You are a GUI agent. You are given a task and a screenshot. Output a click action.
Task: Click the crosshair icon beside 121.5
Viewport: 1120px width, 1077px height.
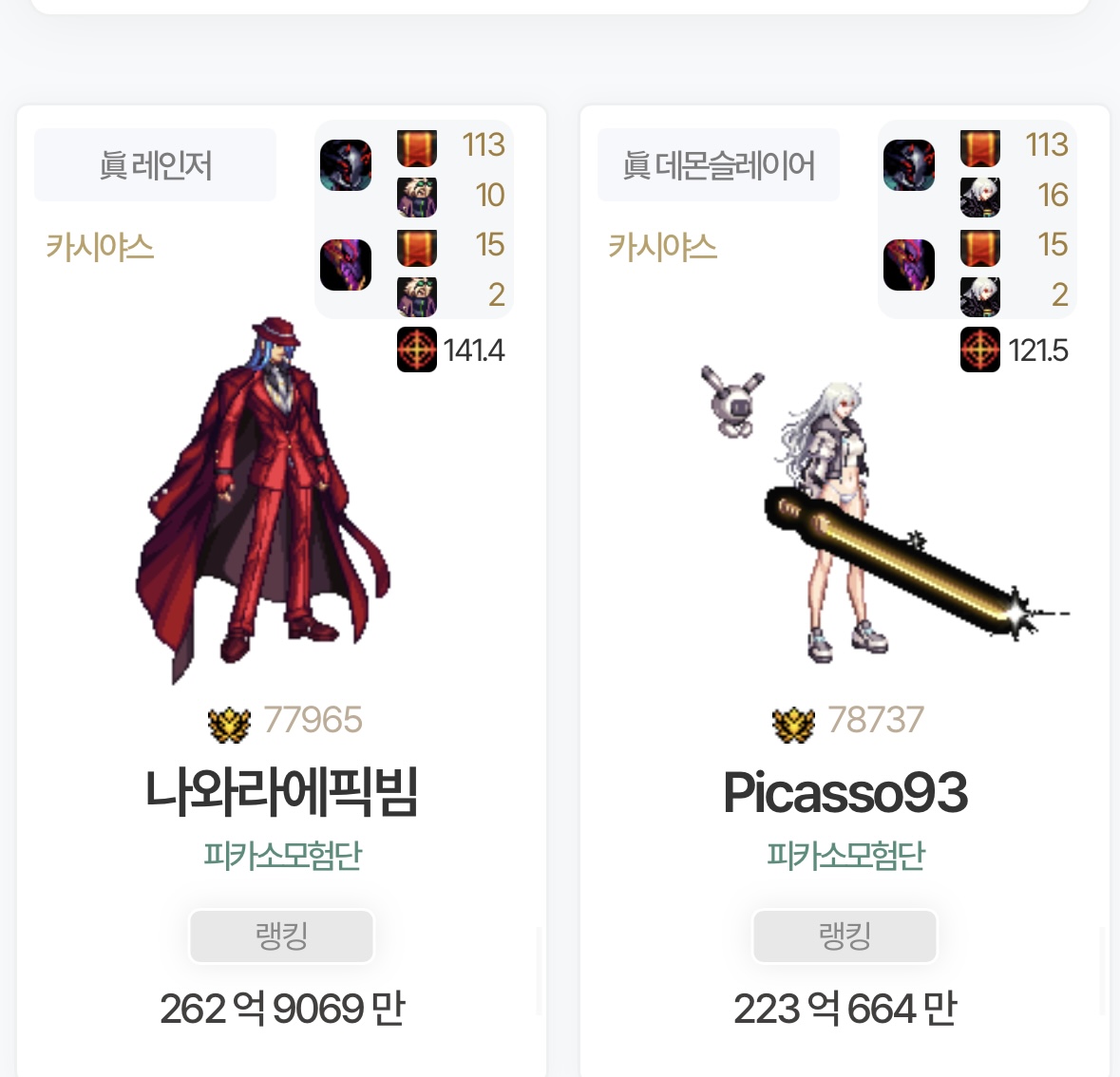coord(979,350)
